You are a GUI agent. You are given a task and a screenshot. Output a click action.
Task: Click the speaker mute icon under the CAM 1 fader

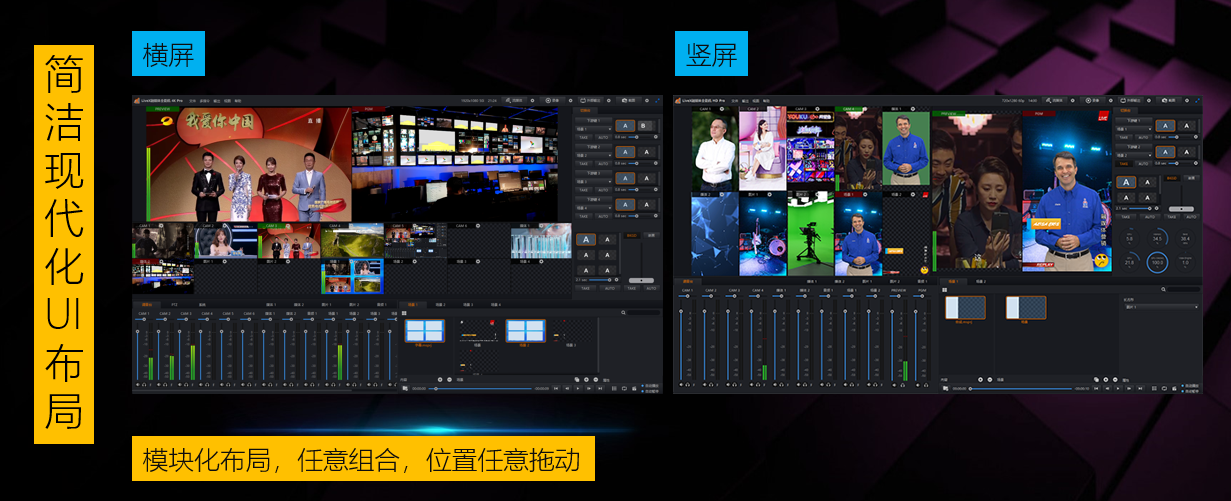(137, 384)
